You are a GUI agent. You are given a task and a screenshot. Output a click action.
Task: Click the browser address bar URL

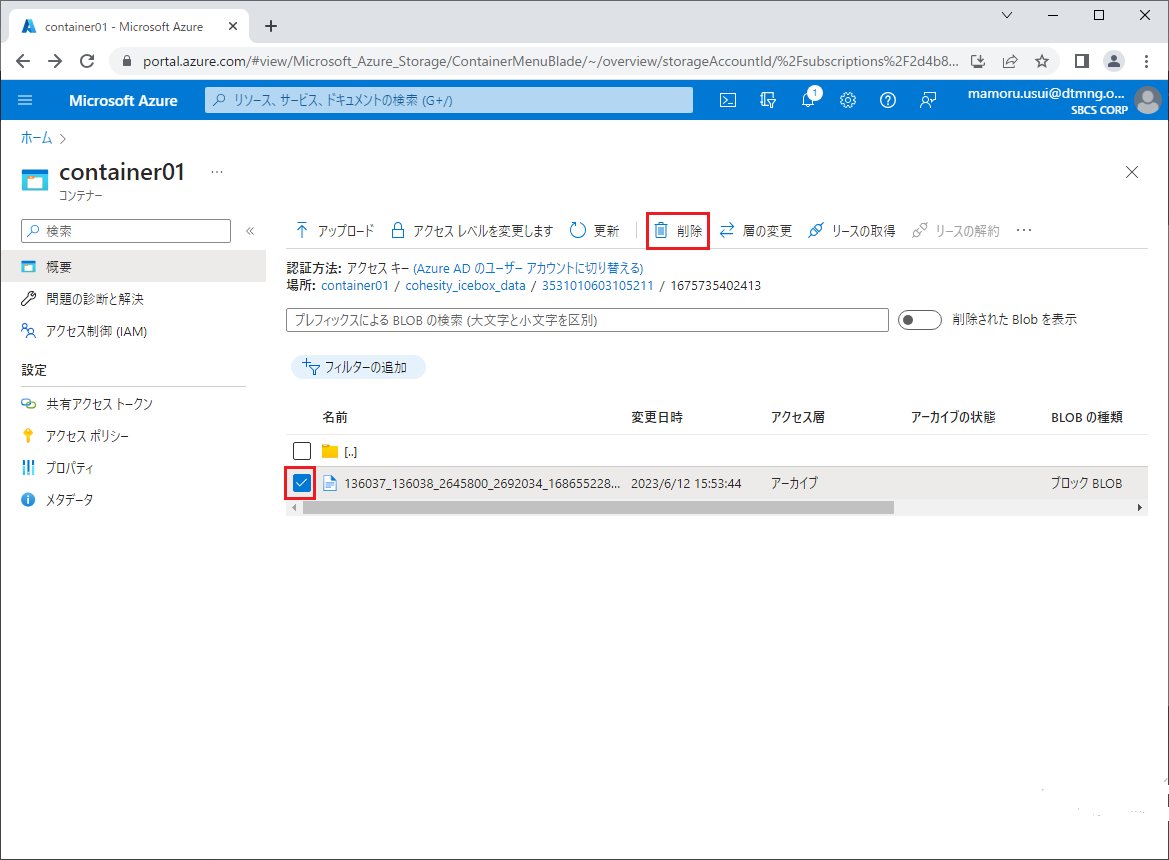(x=550, y=61)
